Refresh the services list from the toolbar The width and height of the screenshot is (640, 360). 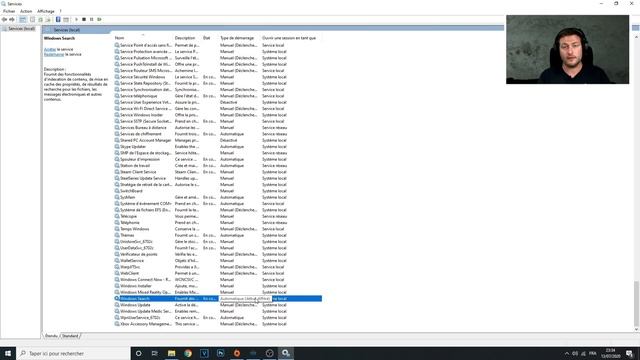[x=40, y=20]
